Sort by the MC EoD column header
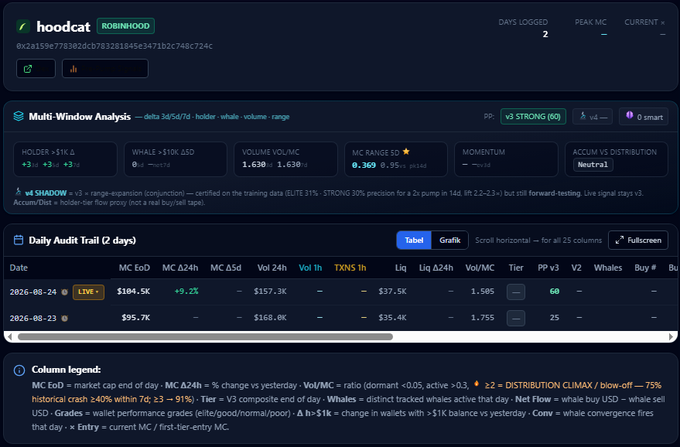The image size is (680, 447). pyautogui.click(x=134, y=268)
